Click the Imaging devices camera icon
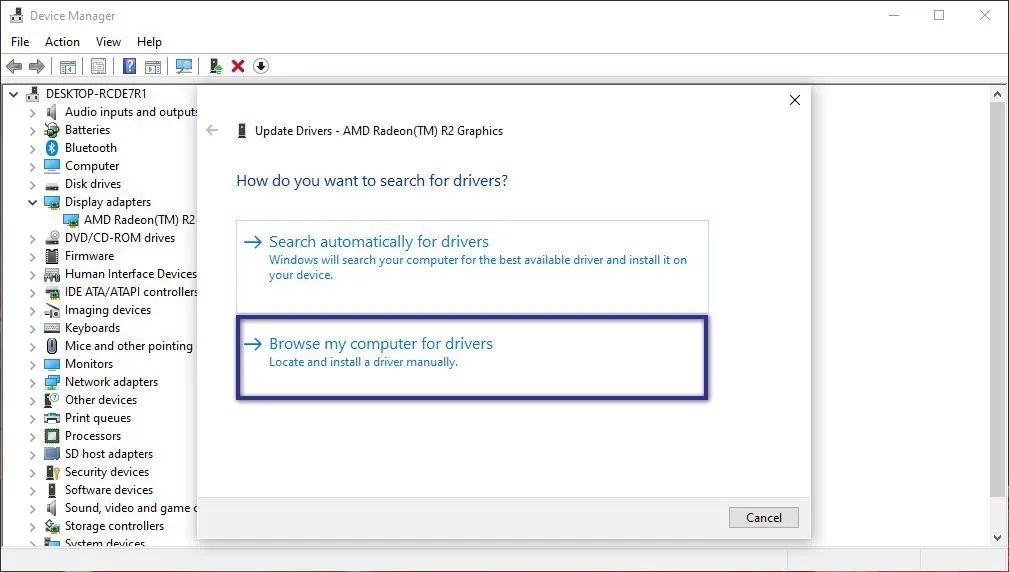 pyautogui.click(x=51, y=310)
